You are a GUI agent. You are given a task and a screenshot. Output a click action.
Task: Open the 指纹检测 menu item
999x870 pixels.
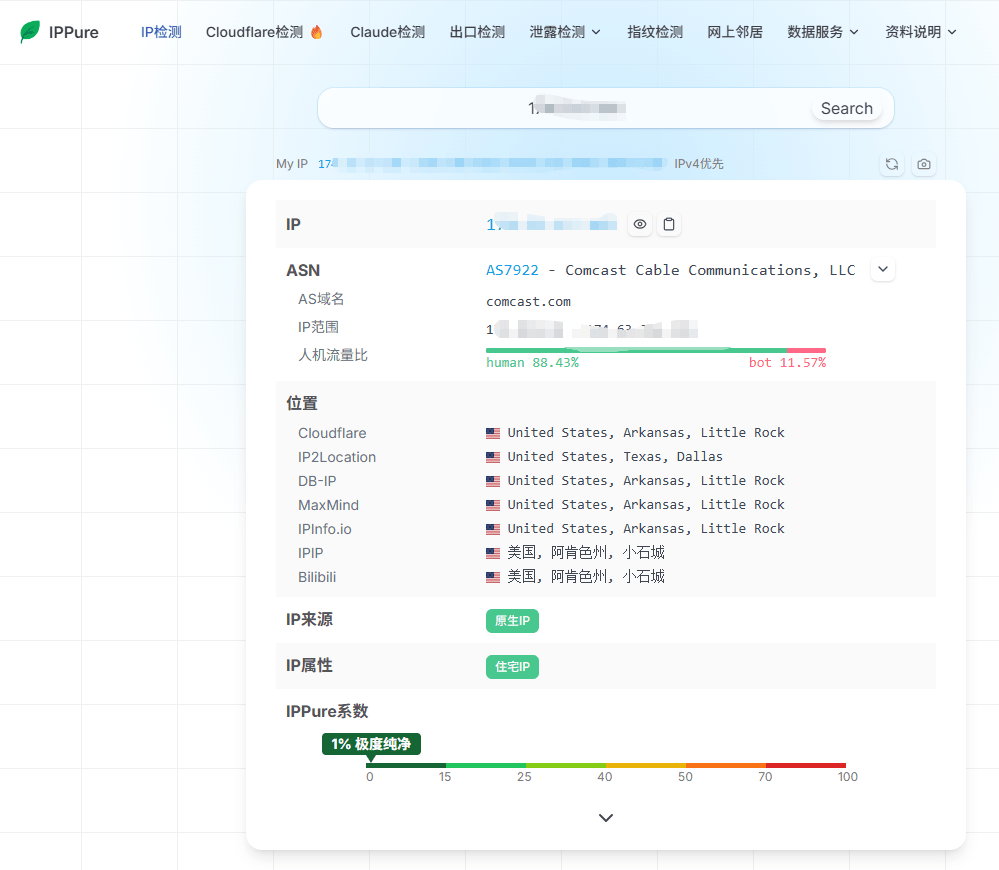click(x=655, y=32)
